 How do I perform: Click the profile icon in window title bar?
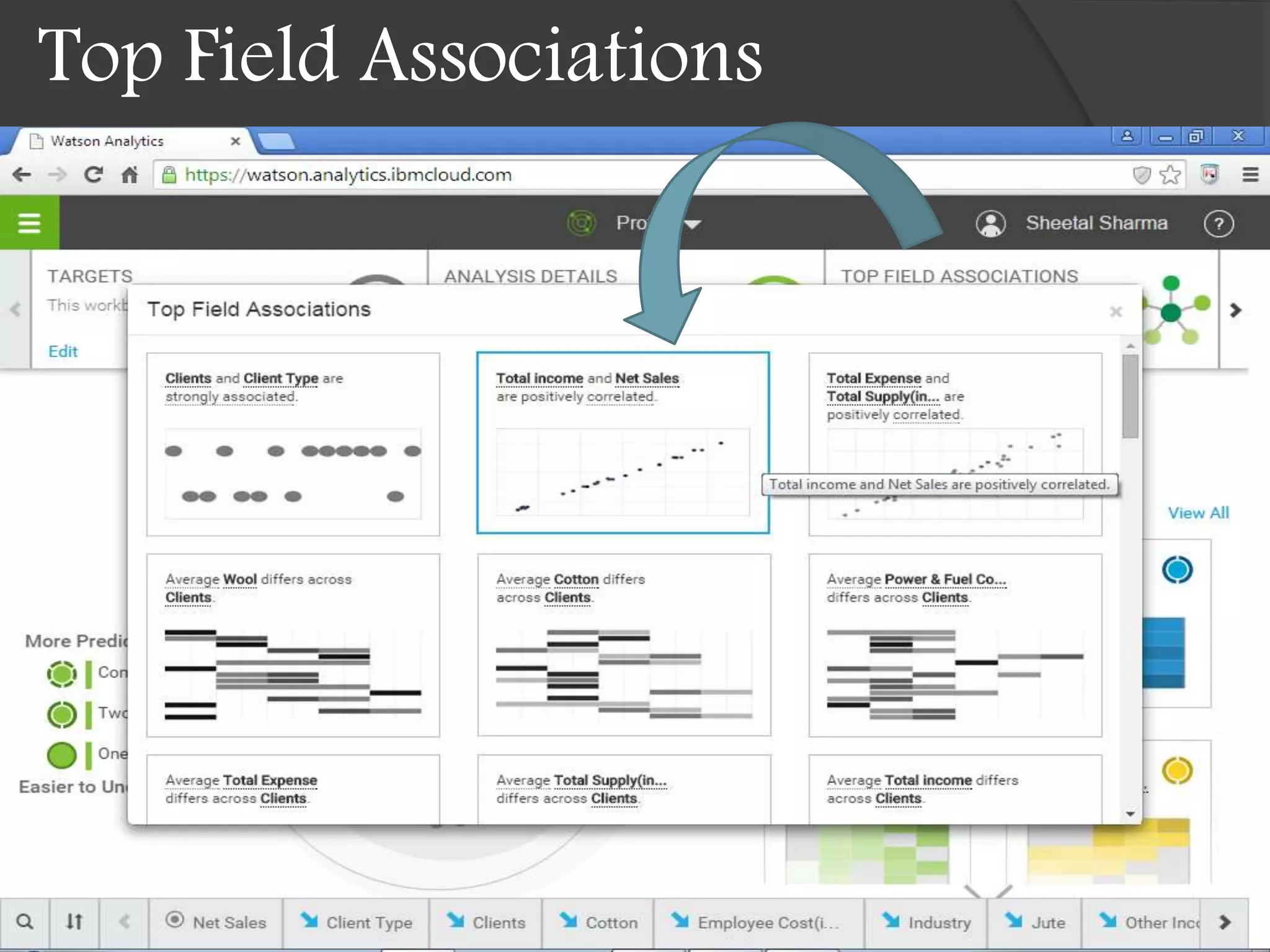click(1127, 136)
